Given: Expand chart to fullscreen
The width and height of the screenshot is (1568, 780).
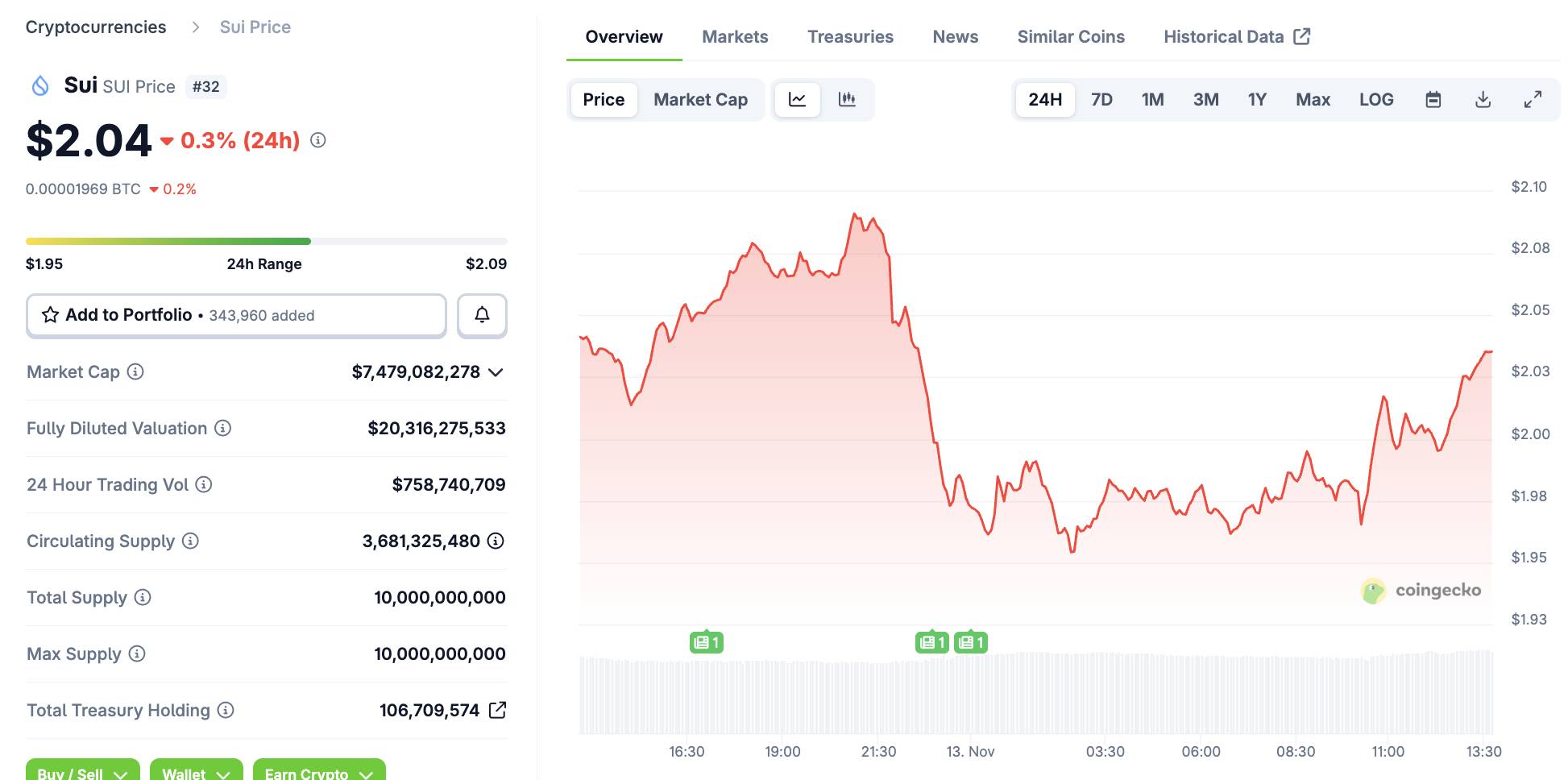Looking at the screenshot, I should point(1533,99).
